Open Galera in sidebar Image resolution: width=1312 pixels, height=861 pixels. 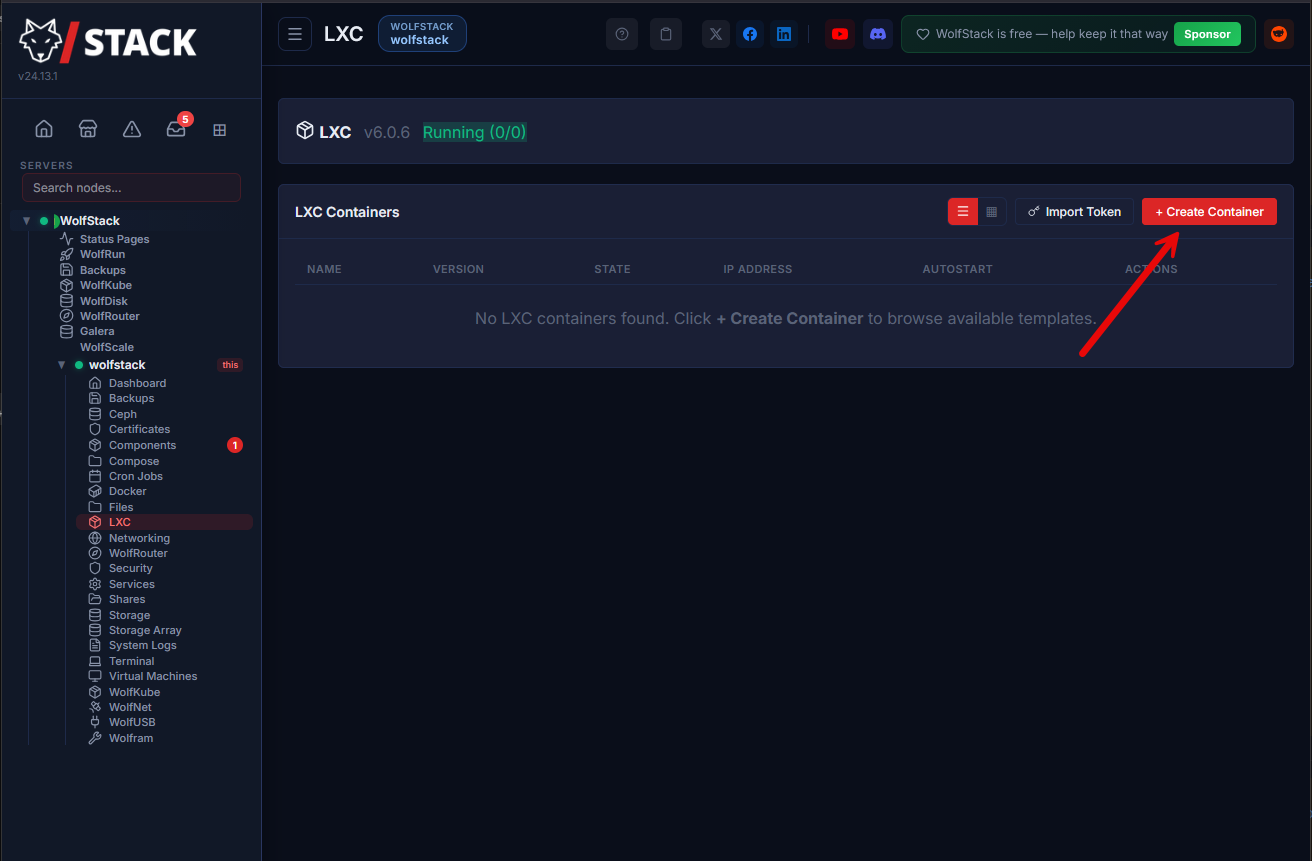97,331
